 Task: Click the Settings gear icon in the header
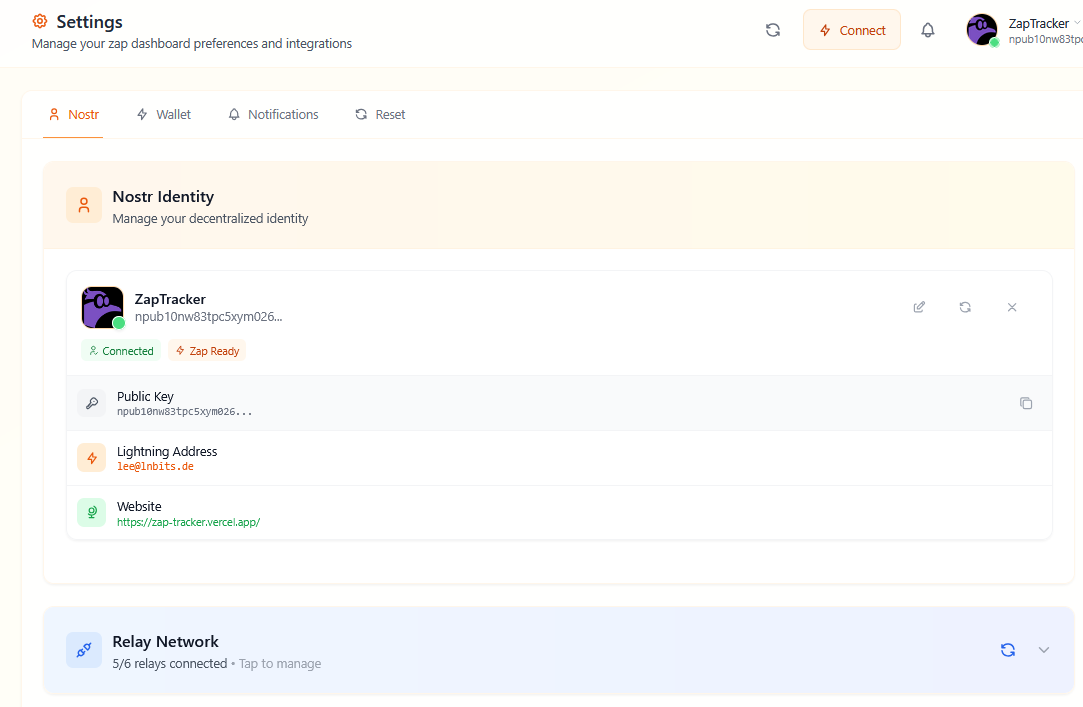click(39, 21)
